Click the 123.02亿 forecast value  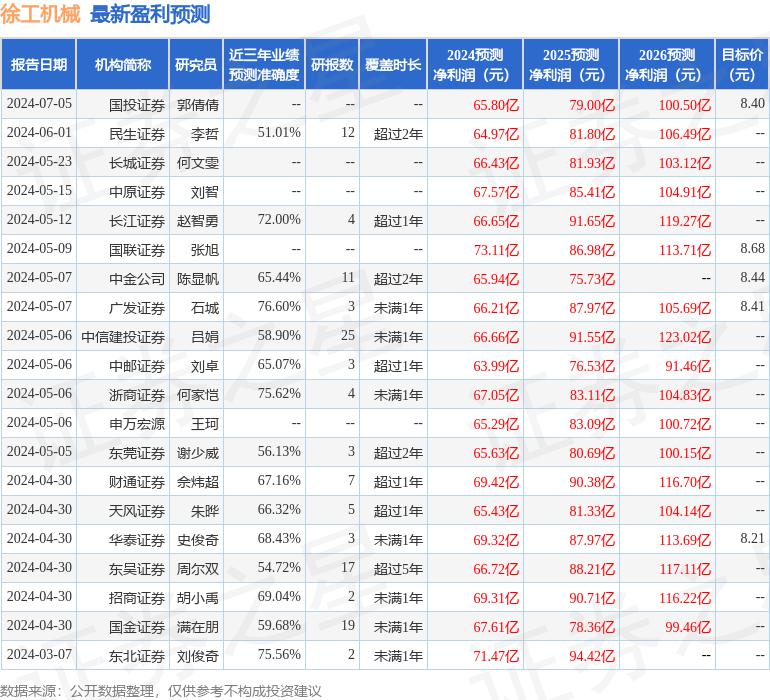click(684, 337)
